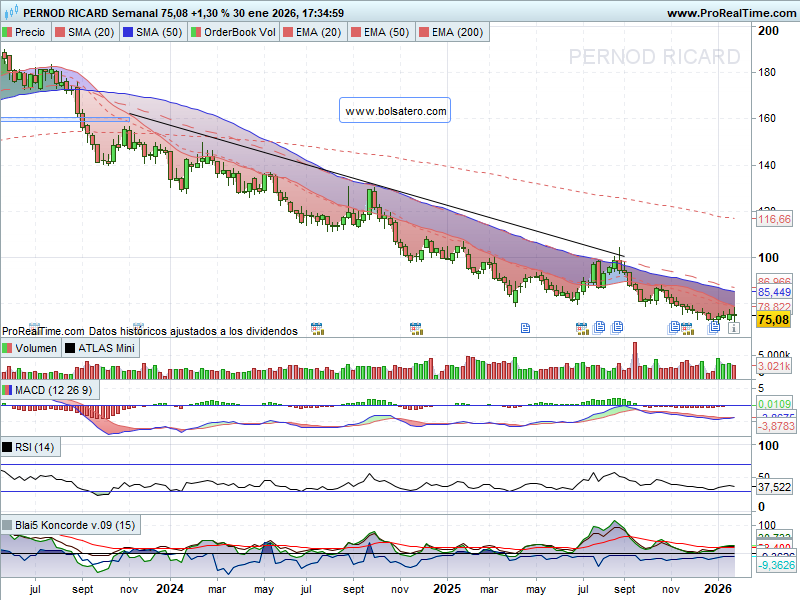This screenshot has height=600, width=800.
Task: Click the black ATLAS Mini color square
Action: coord(70,348)
